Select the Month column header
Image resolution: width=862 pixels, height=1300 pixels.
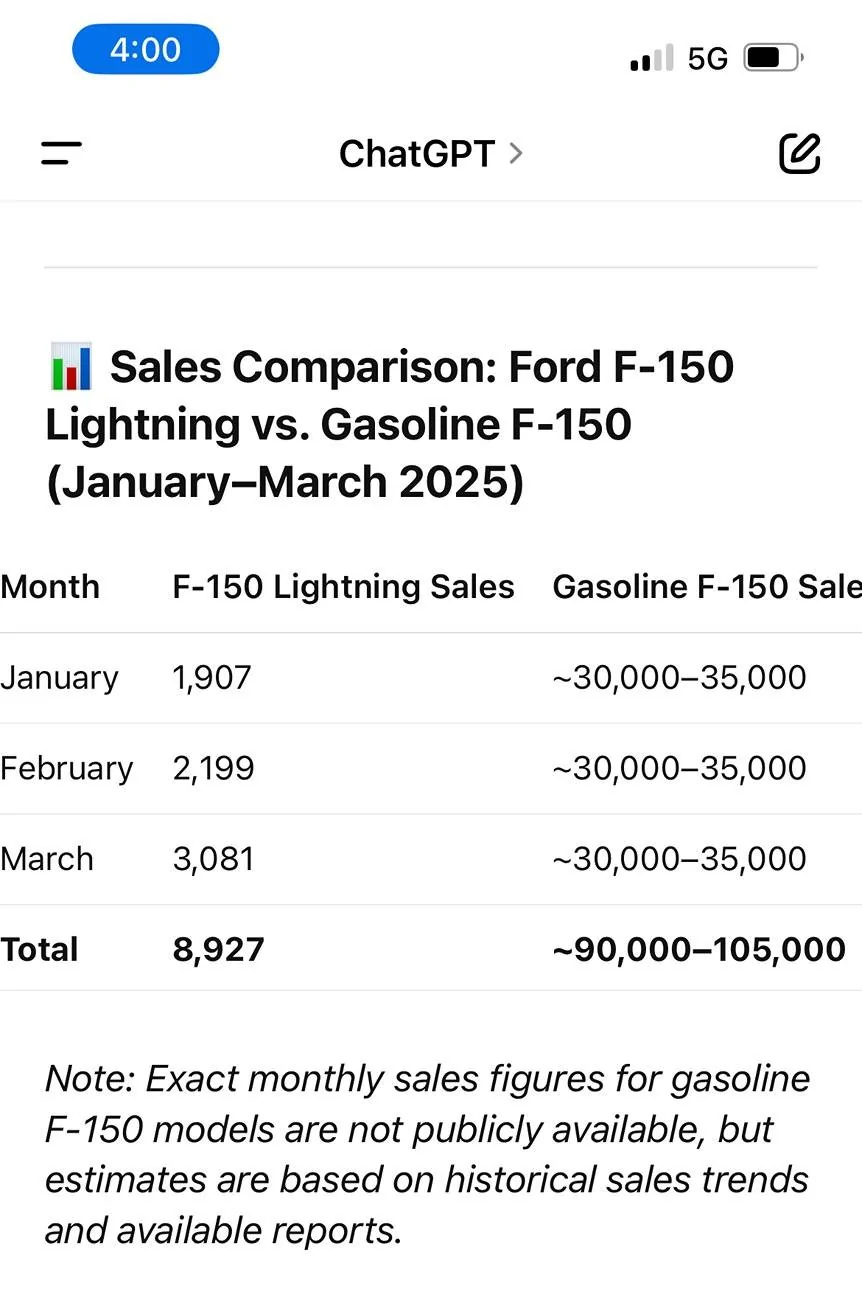pos(50,587)
